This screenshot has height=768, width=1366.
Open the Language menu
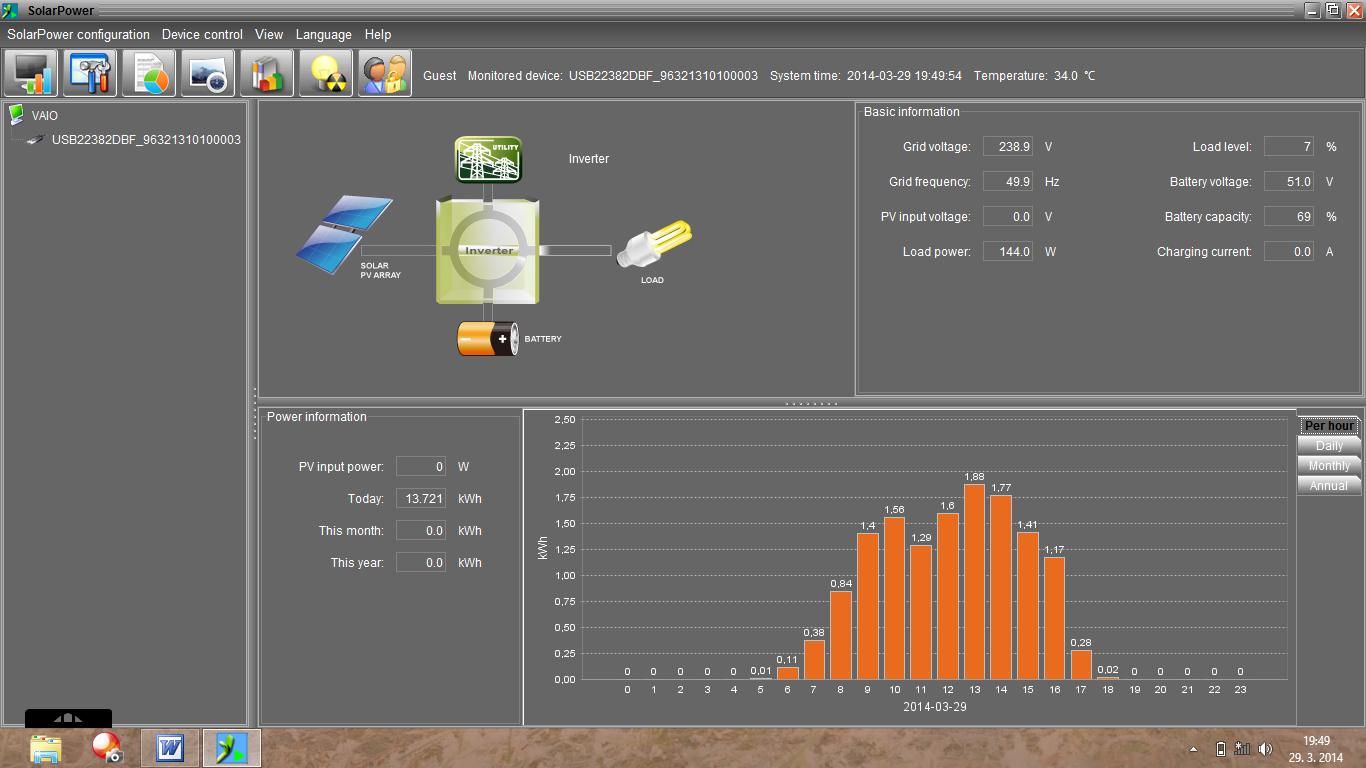323,34
